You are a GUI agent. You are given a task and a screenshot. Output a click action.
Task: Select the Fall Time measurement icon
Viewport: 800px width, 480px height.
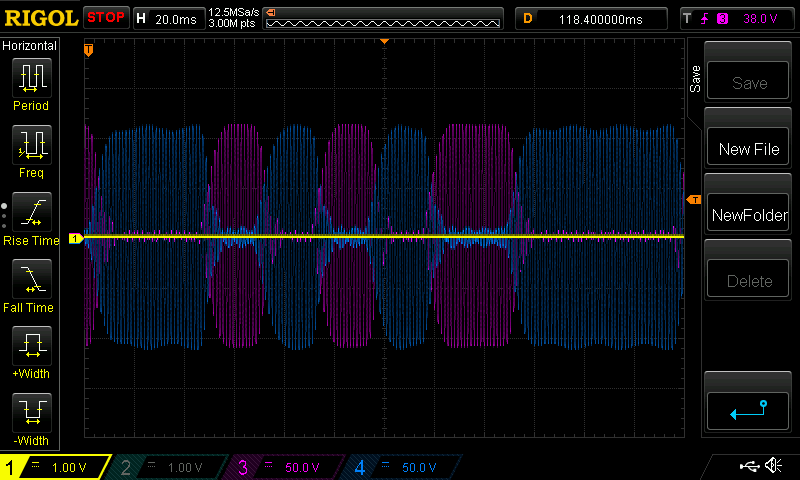click(32, 279)
